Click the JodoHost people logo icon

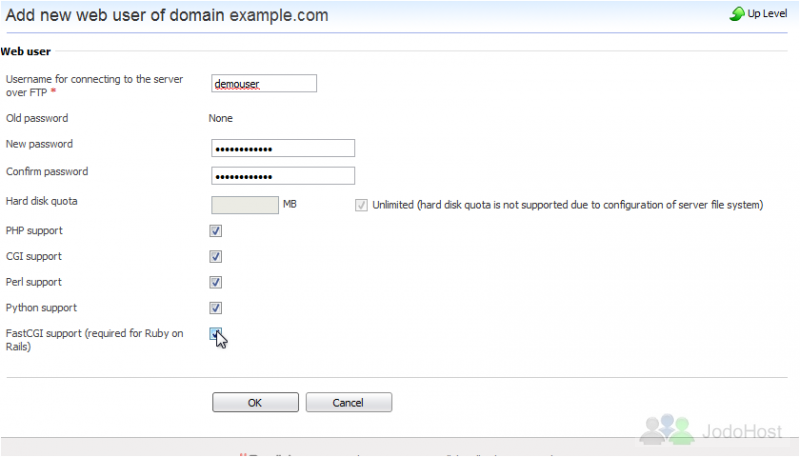pos(667,429)
